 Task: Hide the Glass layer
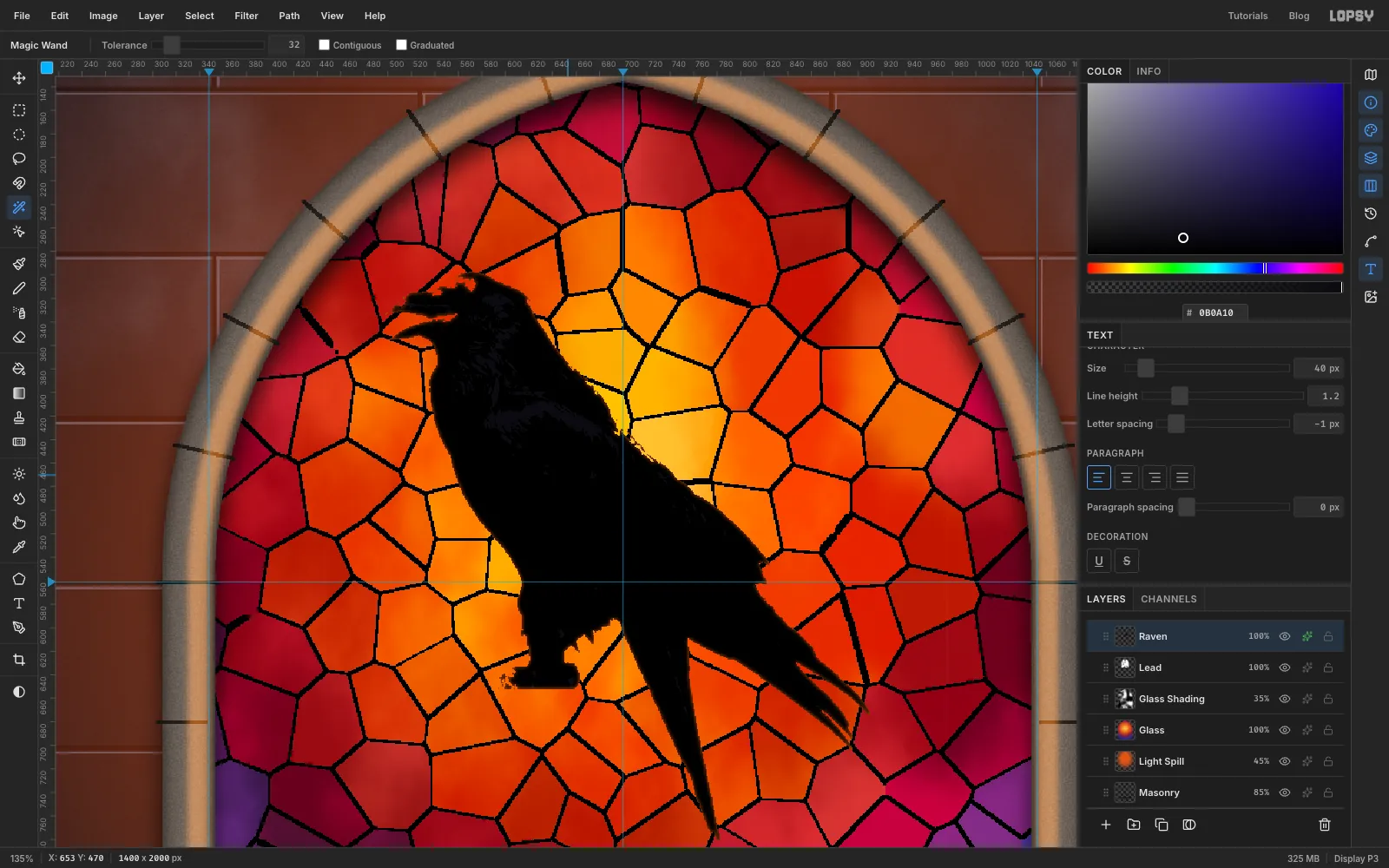(x=1285, y=730)
